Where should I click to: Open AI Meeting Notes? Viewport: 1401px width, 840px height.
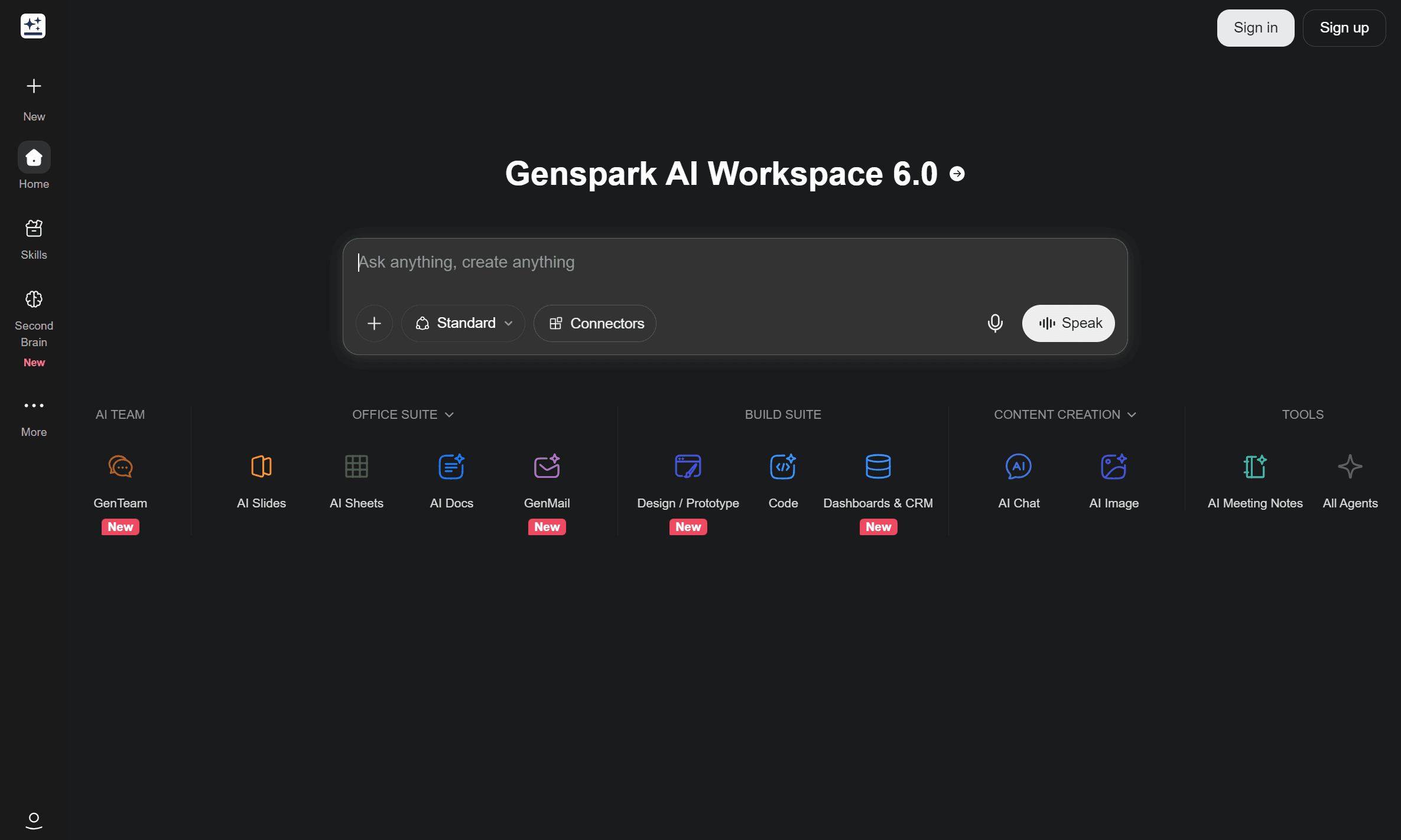tap(1255, 481)
